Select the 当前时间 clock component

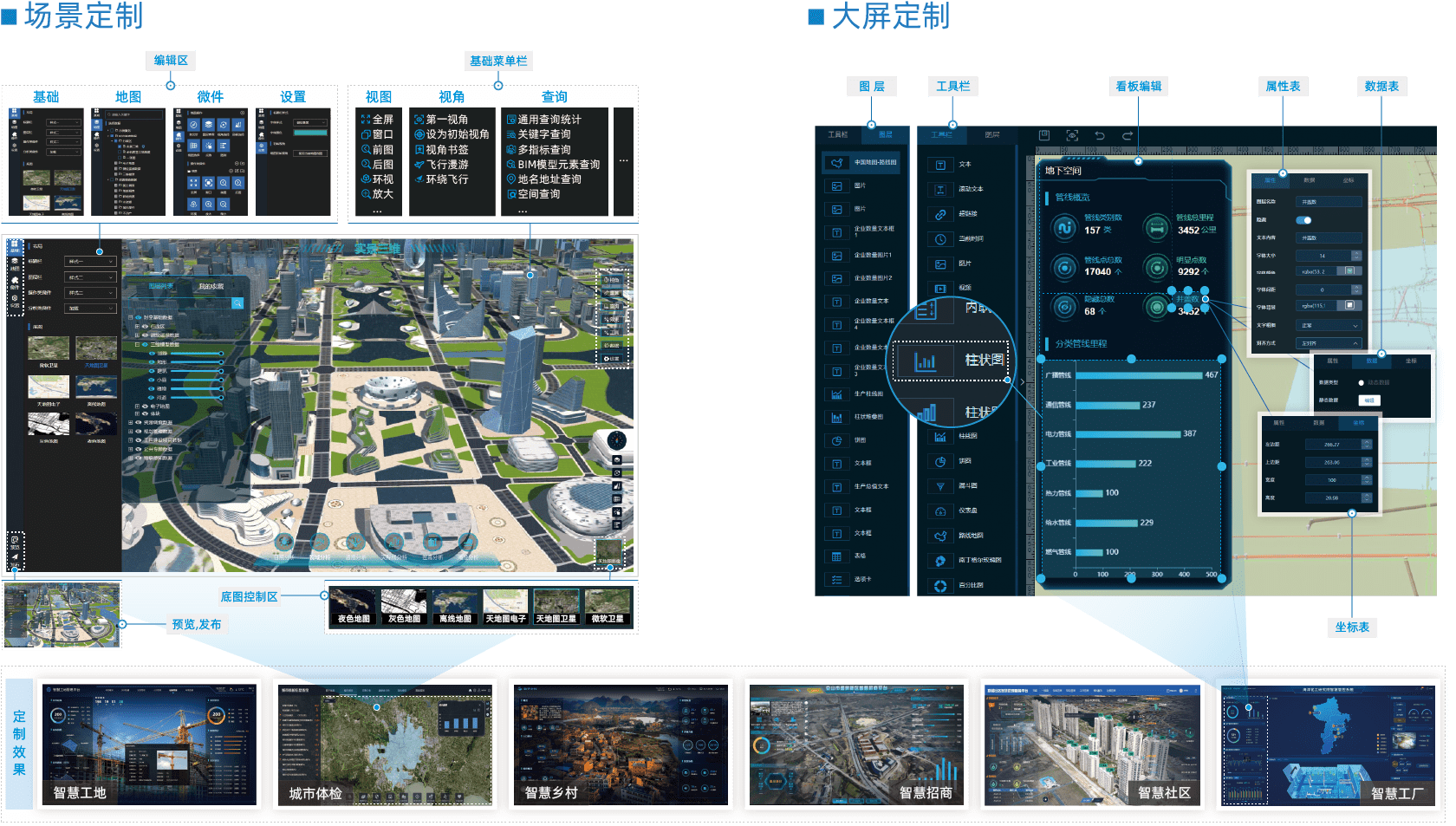940,239
